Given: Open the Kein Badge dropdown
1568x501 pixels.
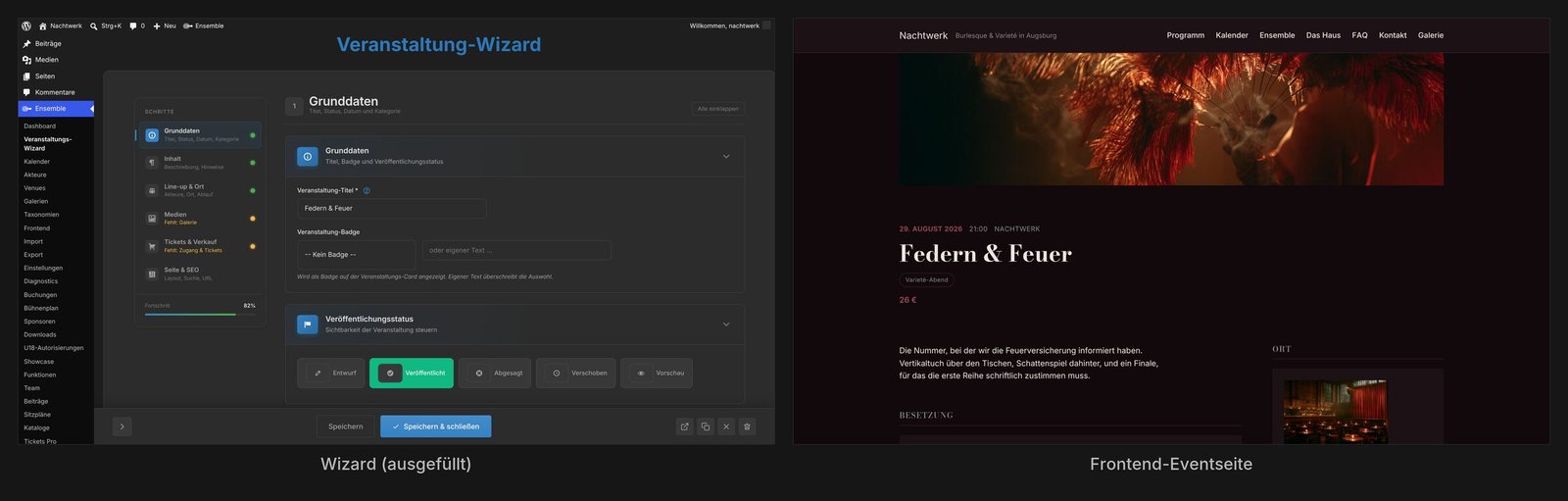Looking at the screenshot, I should click(357, 255).
